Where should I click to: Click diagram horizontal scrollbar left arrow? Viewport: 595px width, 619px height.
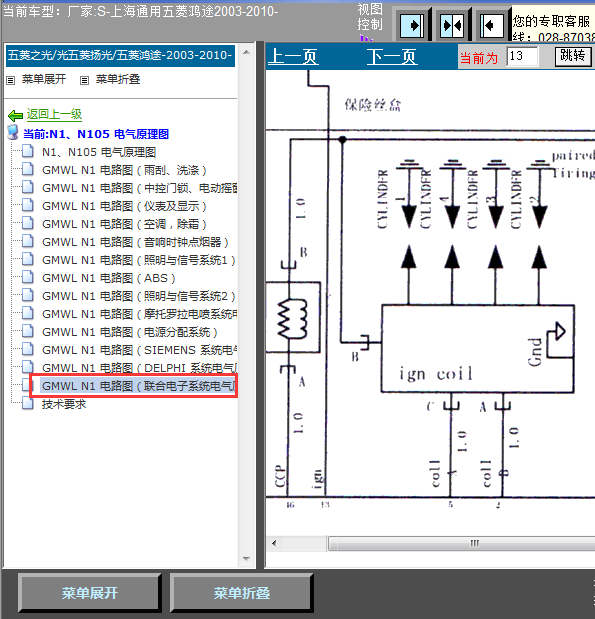coord(274,544)
